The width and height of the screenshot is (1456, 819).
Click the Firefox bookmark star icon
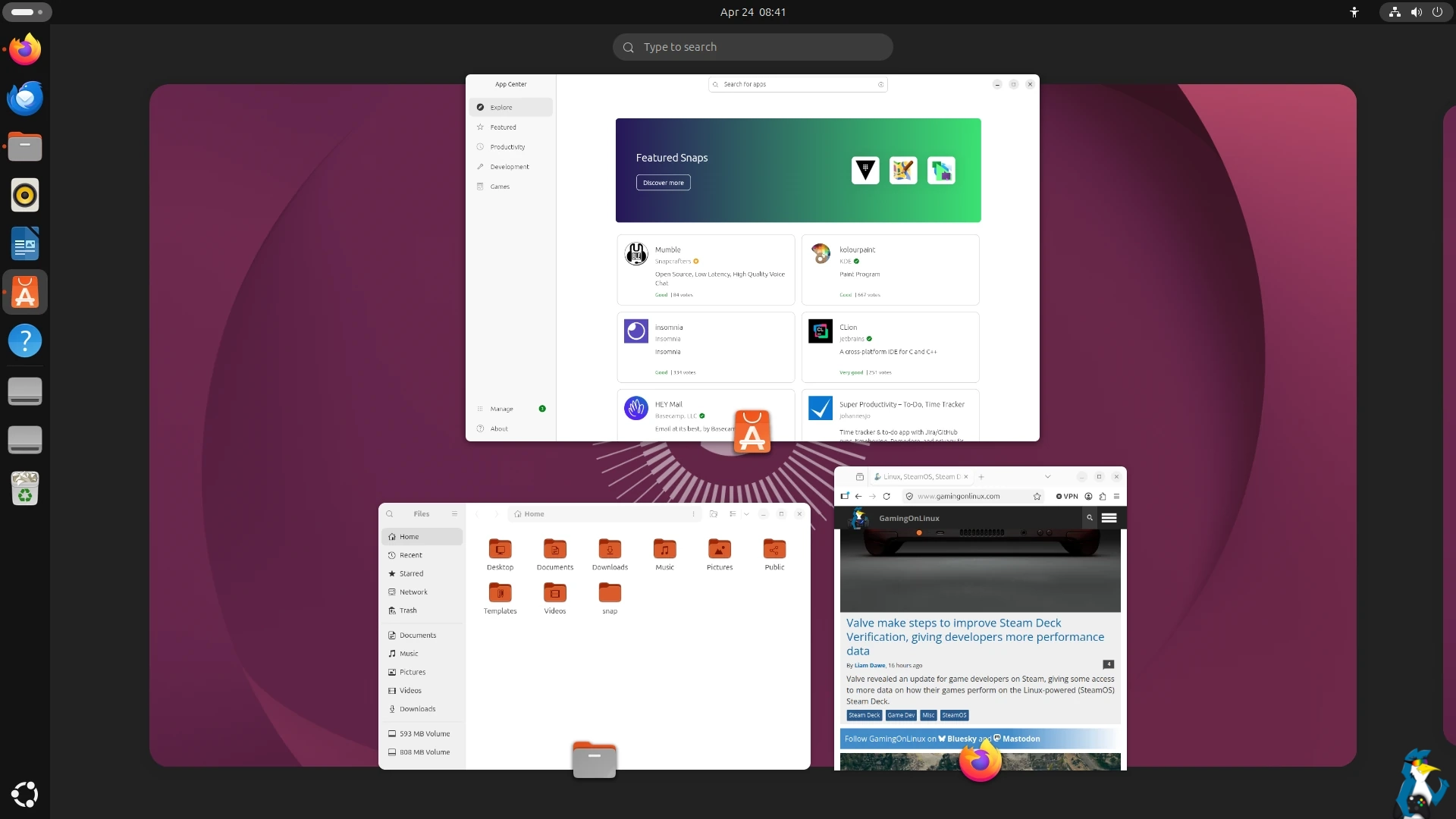point(1037,497)
